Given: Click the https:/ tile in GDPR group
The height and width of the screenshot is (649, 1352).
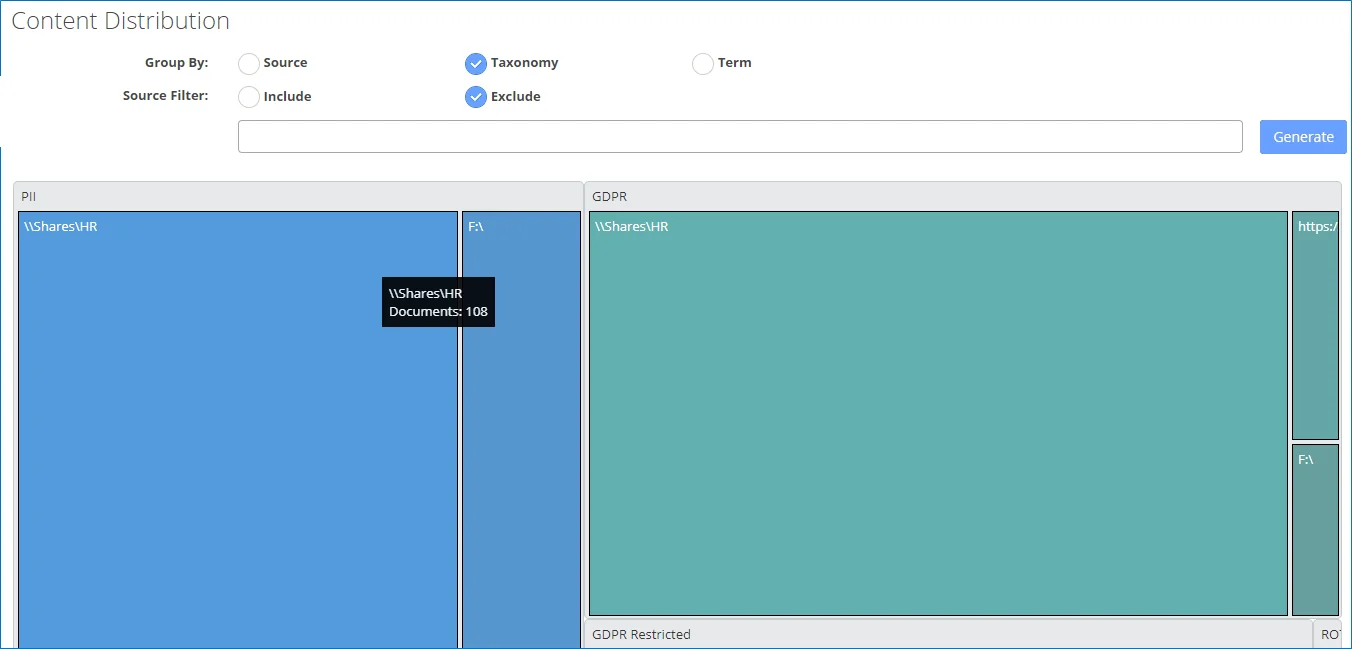Looking at the screenshot, I should coord(1315,325).
